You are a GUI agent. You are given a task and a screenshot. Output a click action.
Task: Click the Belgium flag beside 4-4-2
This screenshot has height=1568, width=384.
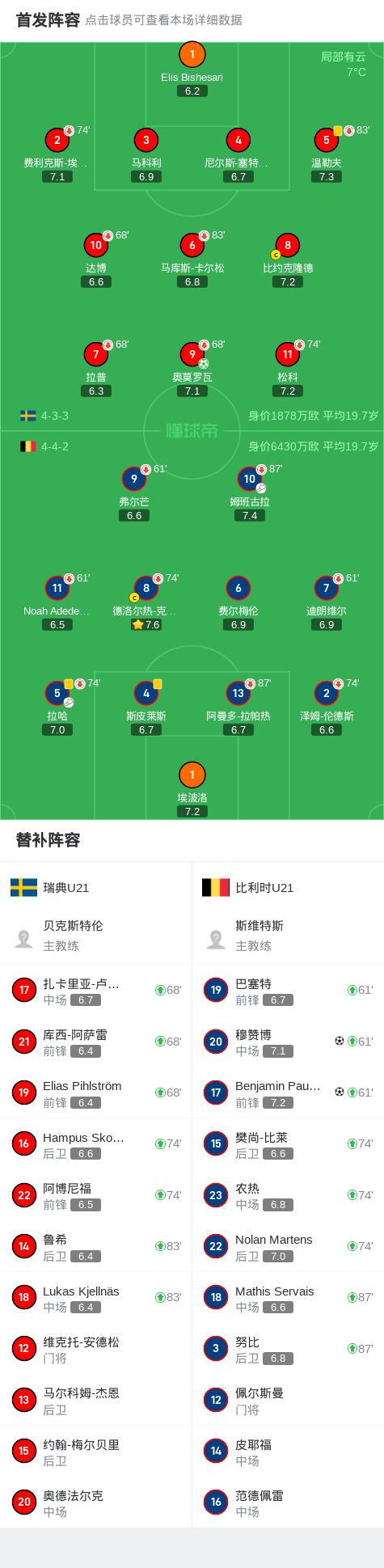(28, 446)
